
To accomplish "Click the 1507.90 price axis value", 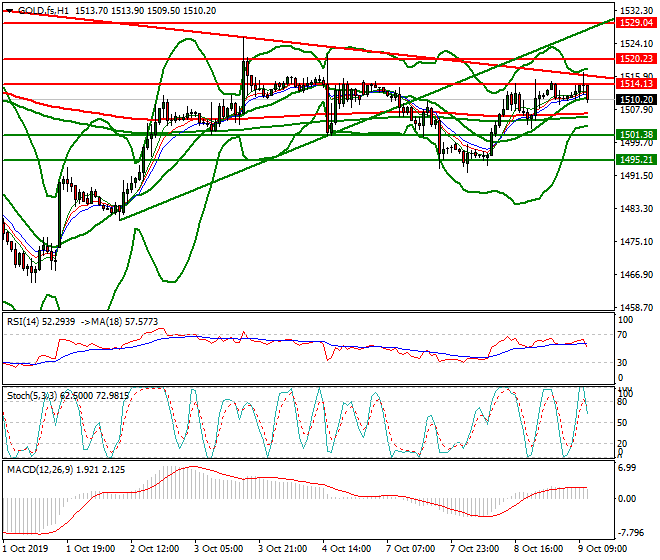I will coord(636,109).
